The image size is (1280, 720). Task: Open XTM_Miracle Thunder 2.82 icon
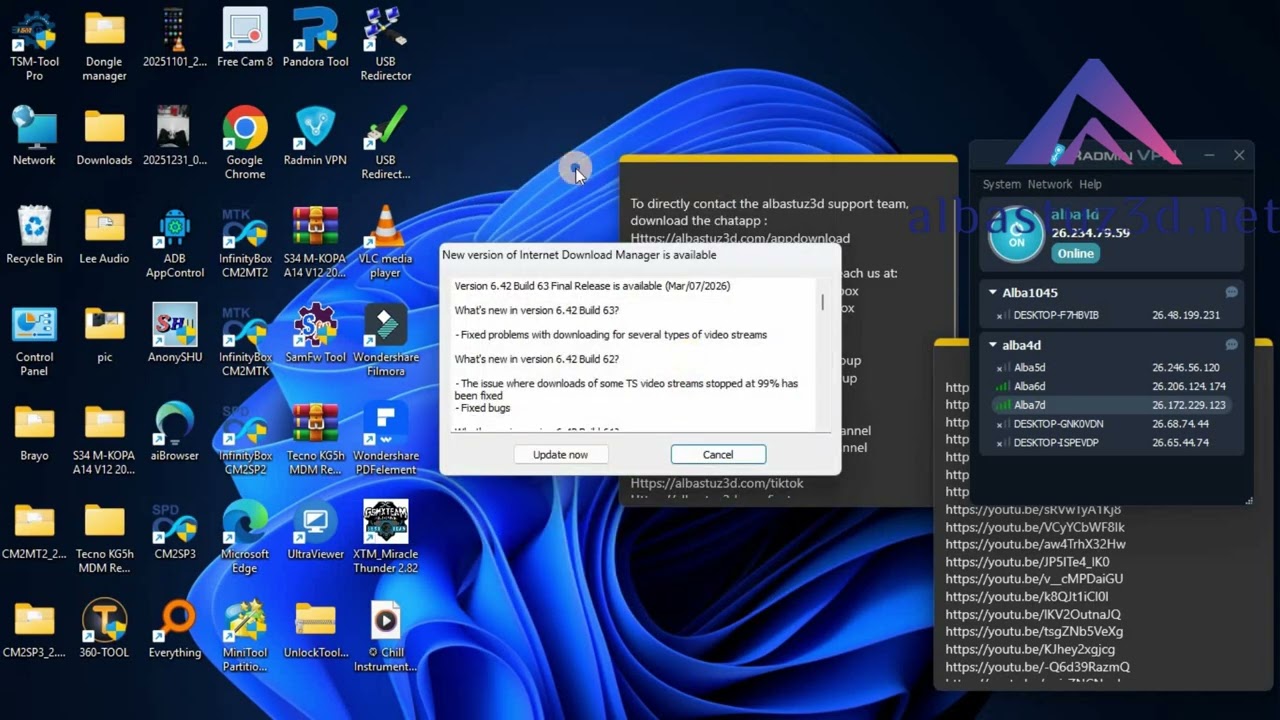click(x=386, y=537)
